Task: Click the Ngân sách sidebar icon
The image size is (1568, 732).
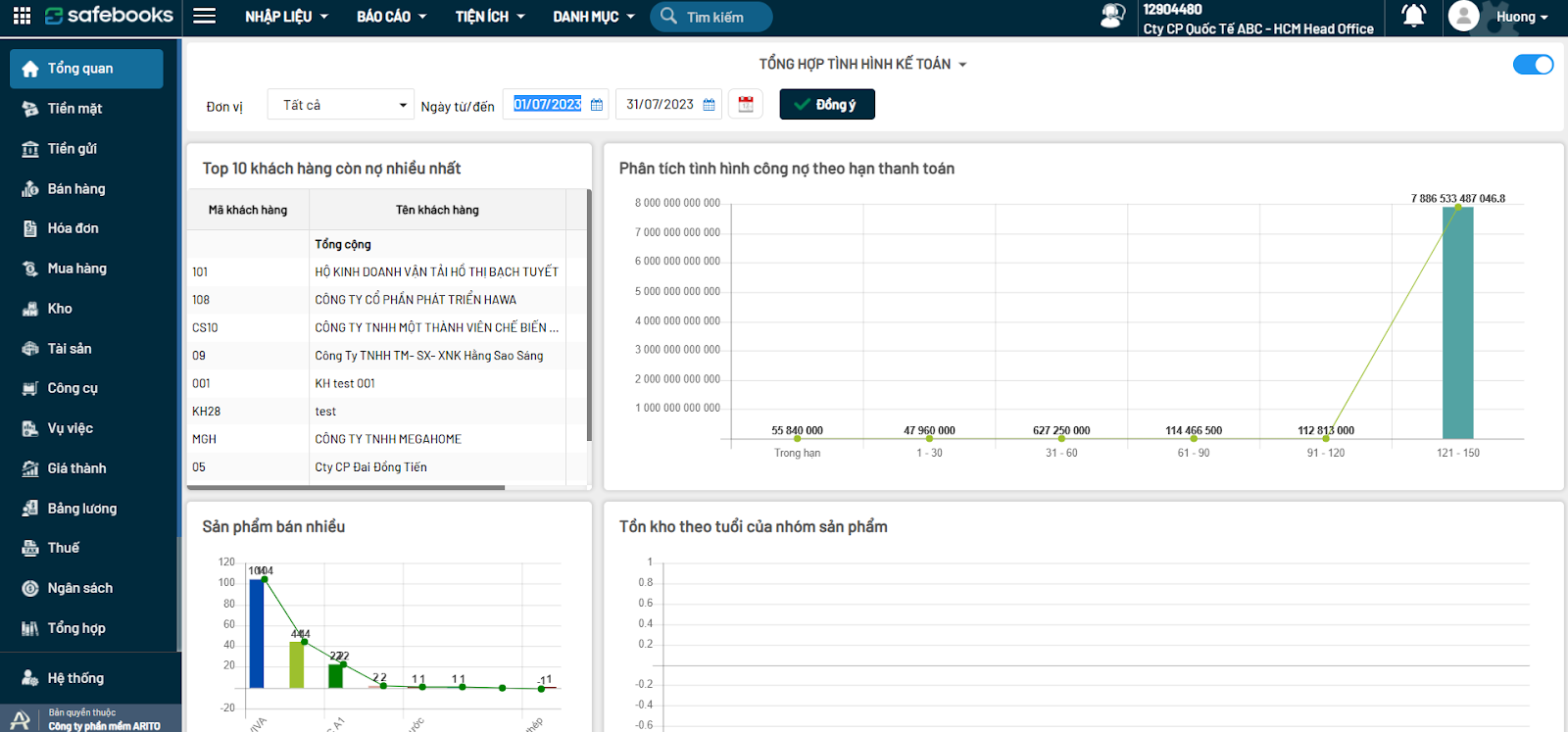Action: [30, 588]
